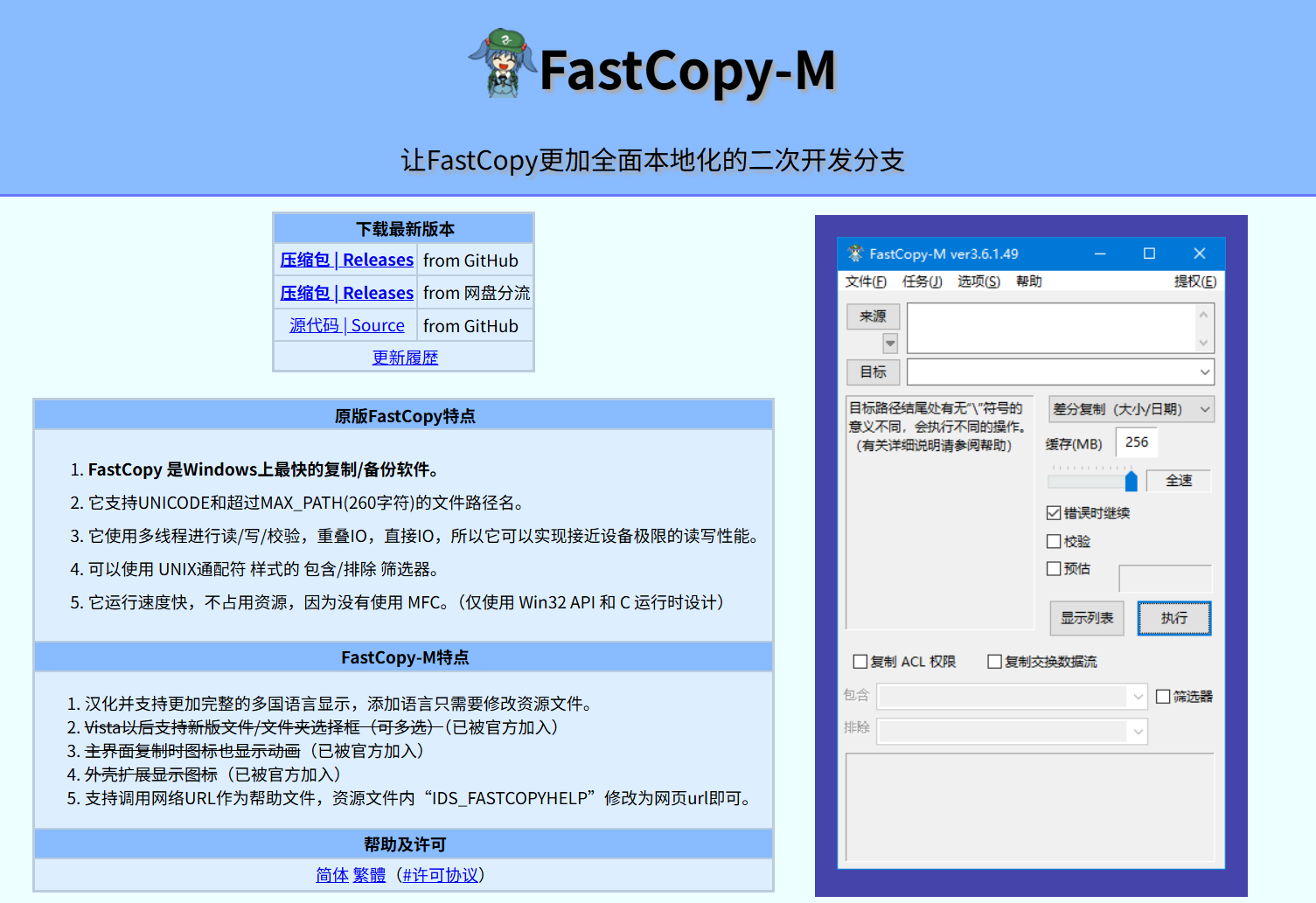The height and width of the screenshot is (903, 1316).
Task: Close the FastCopy-M window
Action: 1199,254
